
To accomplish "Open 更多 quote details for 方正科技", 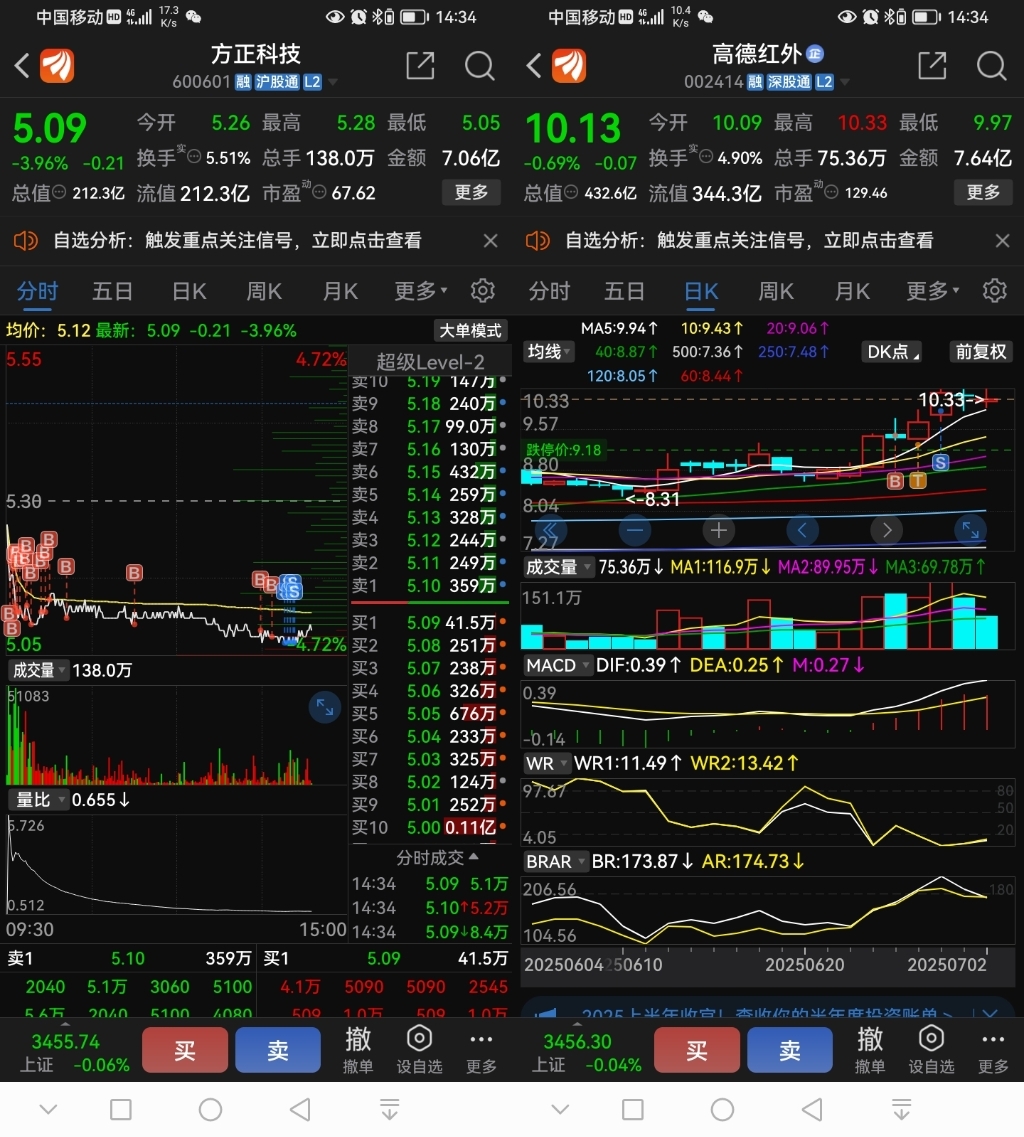I will [x=471, y=192].
